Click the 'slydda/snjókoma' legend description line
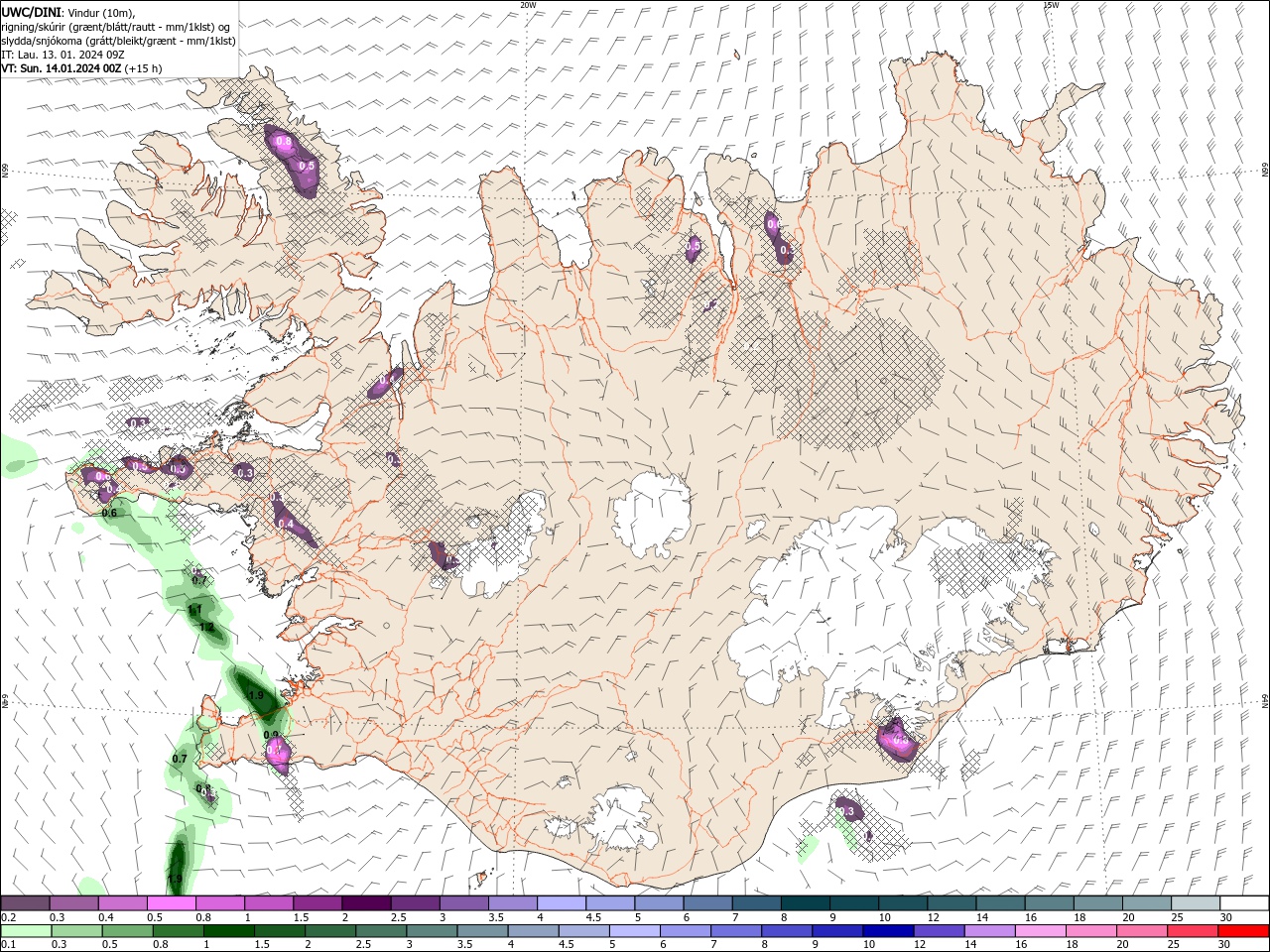 tap(118, 41)
